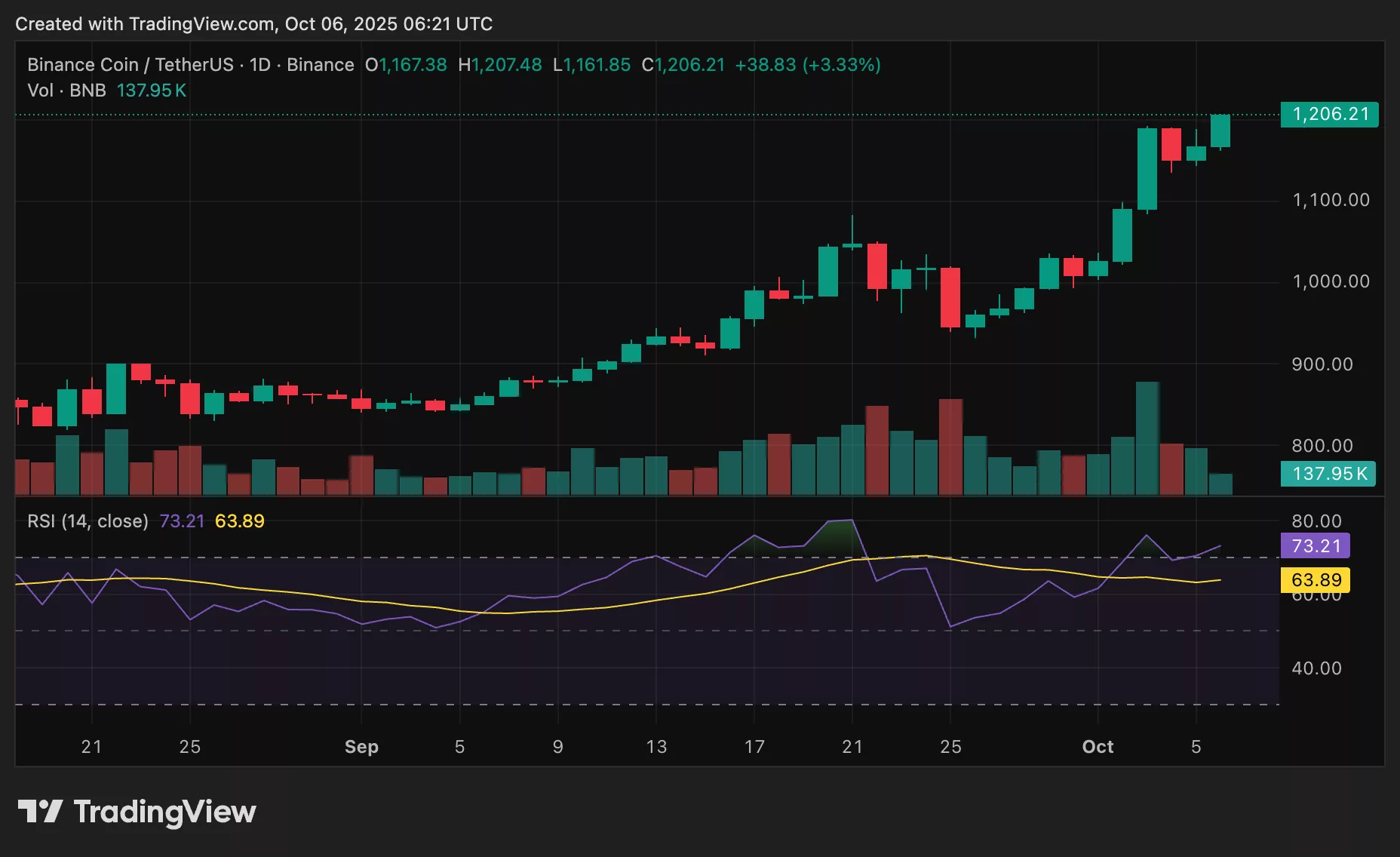The width and height of the screenshot is (1400, 857).
Task: Open the Sep label on the time axis
Action: pyautogui.click(x=361, y=747)
